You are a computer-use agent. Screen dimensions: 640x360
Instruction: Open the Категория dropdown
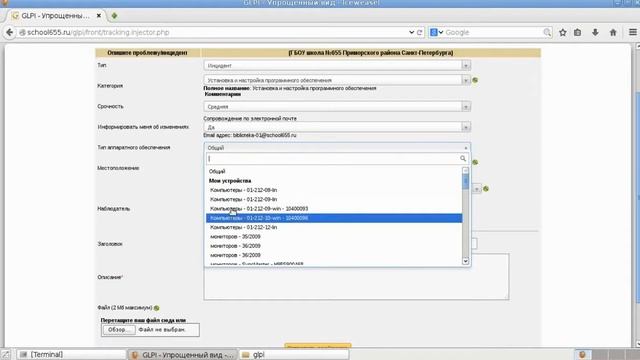click(337, 80)
